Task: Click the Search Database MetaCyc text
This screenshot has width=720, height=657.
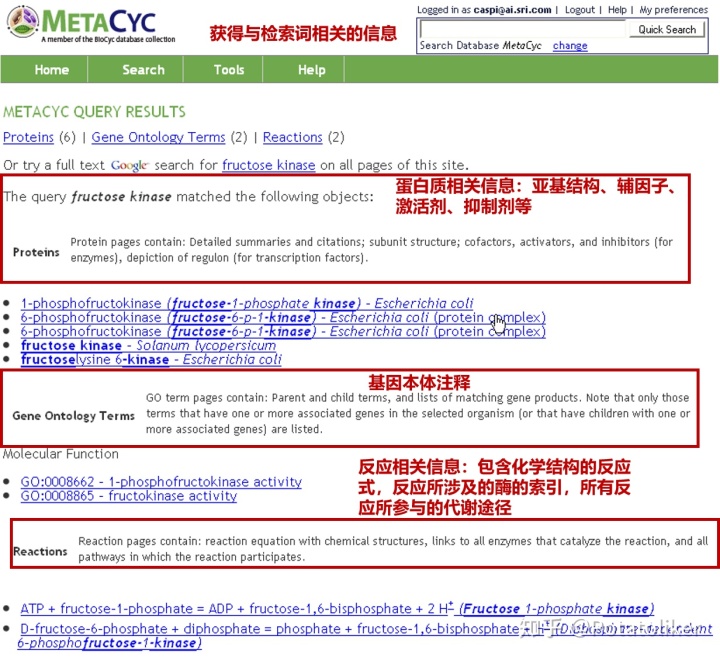Action: tap(480, 45)
